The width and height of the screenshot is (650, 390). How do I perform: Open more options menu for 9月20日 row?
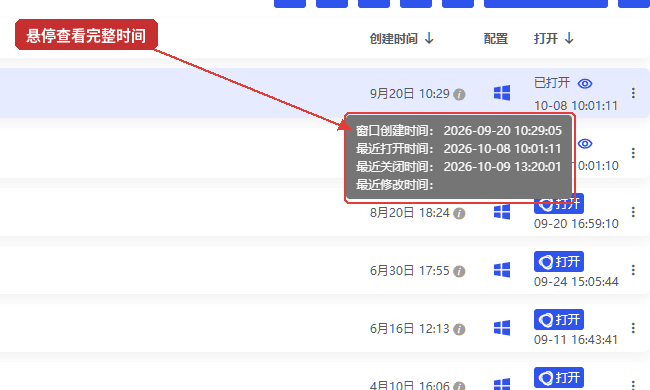point(633,93)
